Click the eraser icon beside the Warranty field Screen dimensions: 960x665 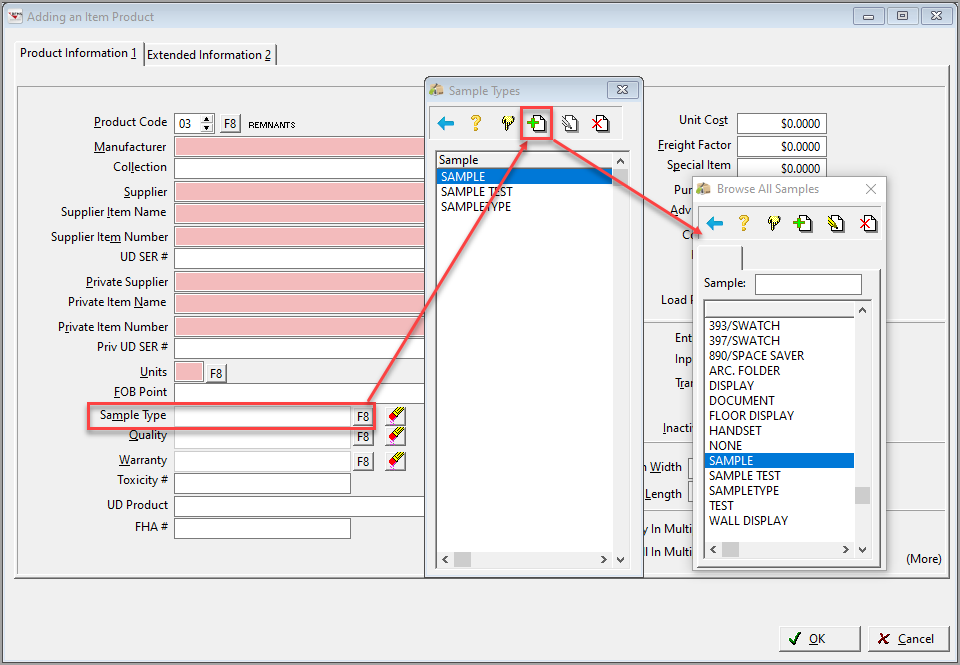pos(395,460)
